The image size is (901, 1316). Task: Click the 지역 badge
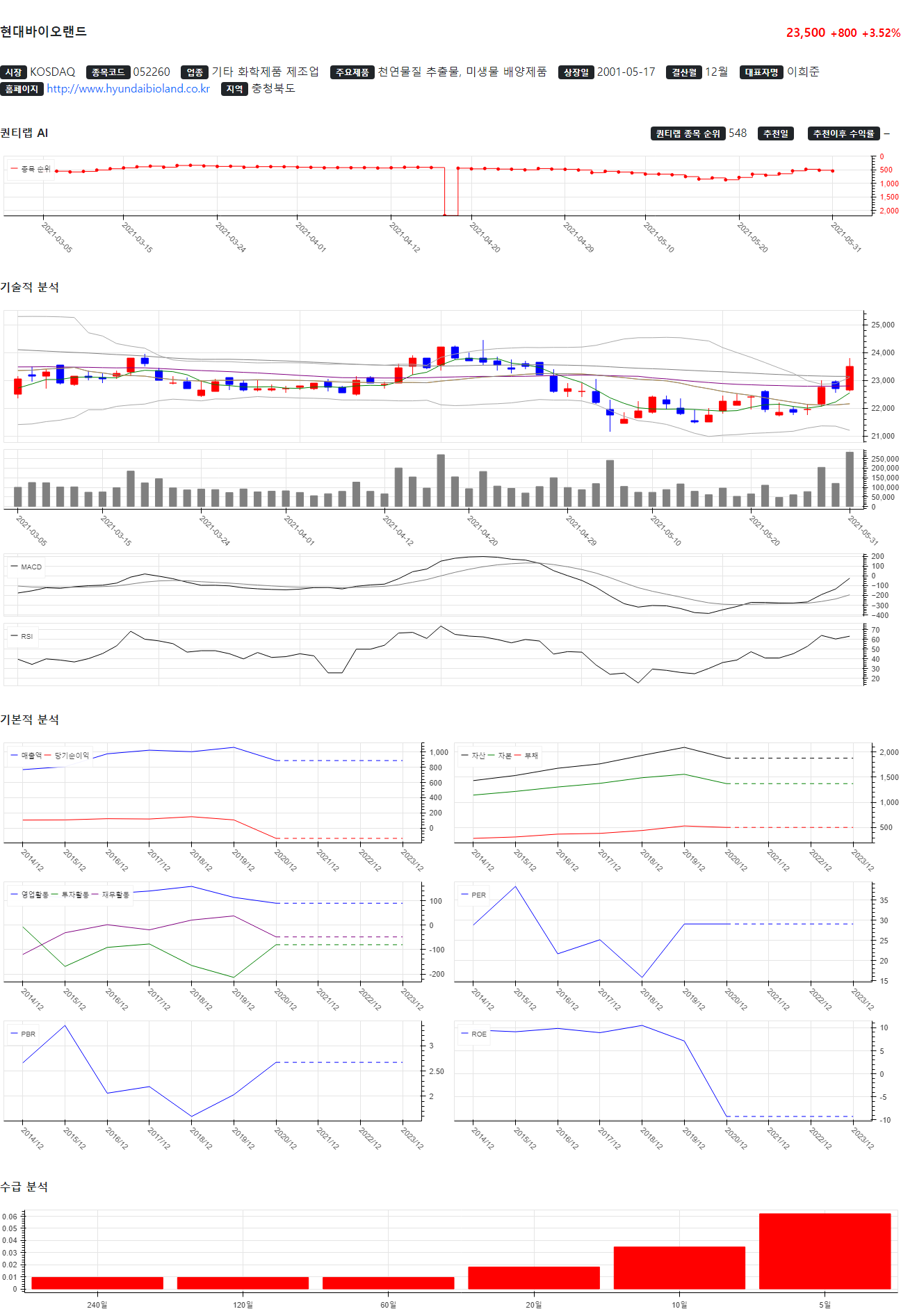[x=234, y=89]
